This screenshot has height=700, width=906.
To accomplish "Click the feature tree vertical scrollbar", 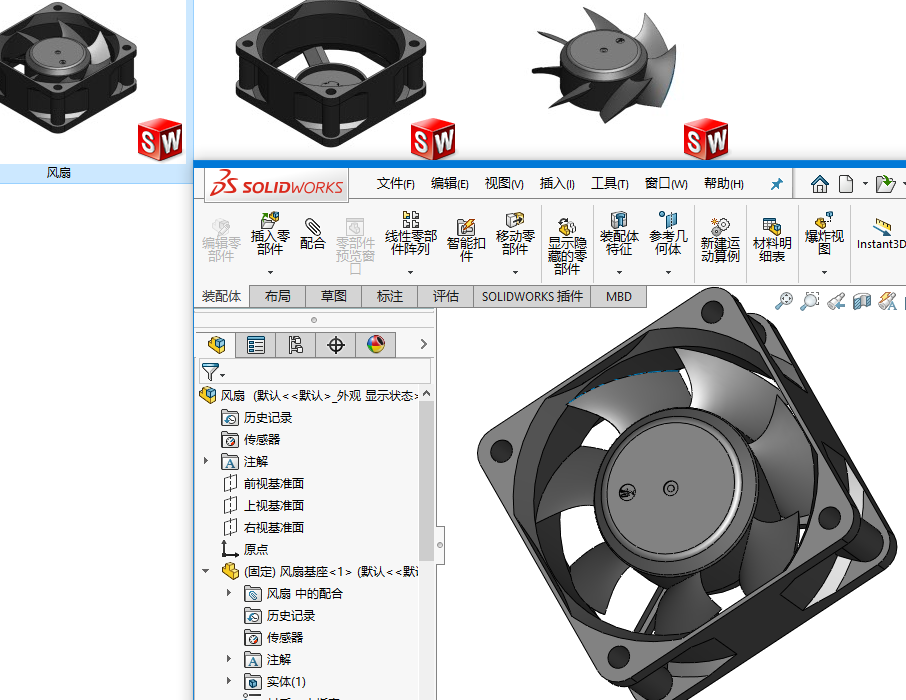I will (x=426, y=480).
